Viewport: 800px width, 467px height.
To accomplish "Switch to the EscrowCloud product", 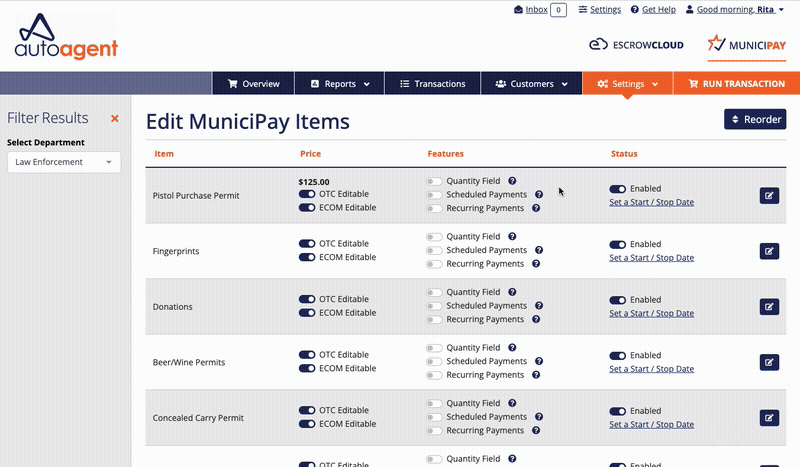I will coord(636,45).
